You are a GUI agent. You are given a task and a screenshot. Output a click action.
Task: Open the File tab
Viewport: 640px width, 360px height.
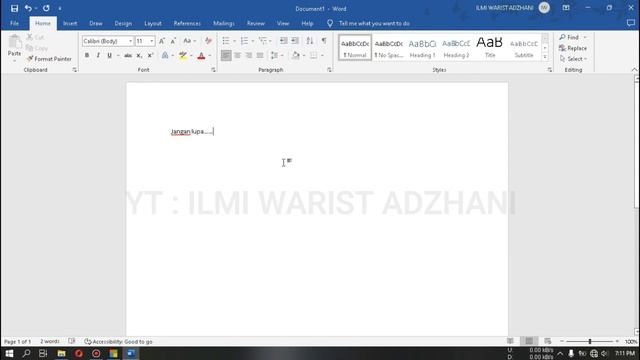click(x=14, y=23)
